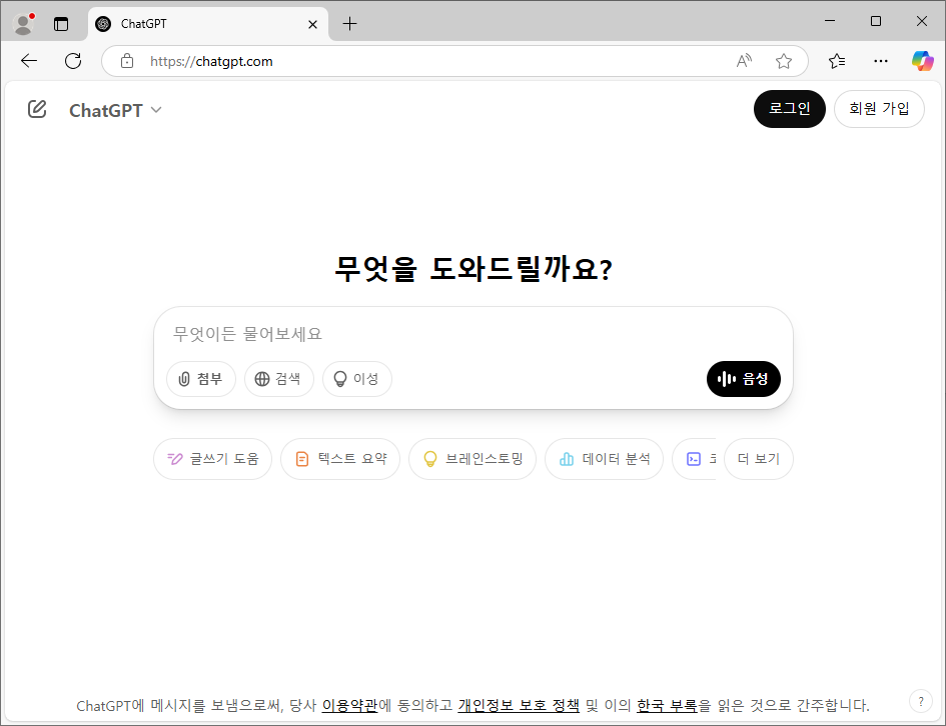Focus the 무엇이든 물어보세요 message field

[473, 334]
